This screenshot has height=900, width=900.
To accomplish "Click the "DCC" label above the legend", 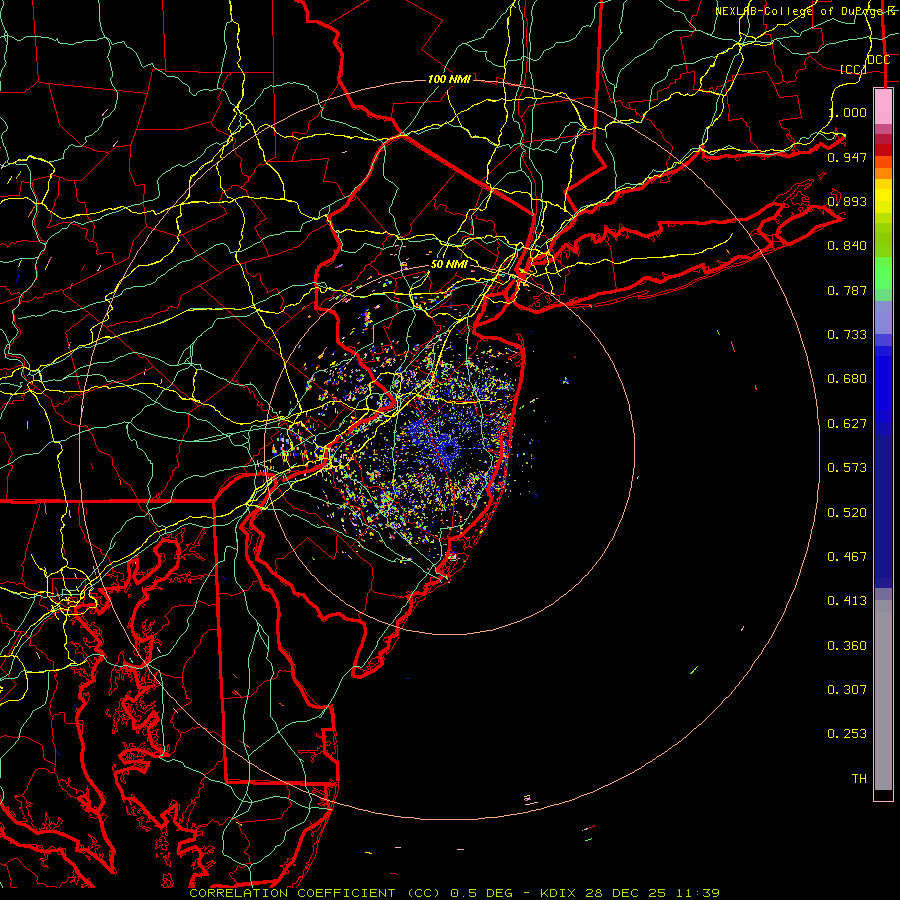I will click(878, 60).
